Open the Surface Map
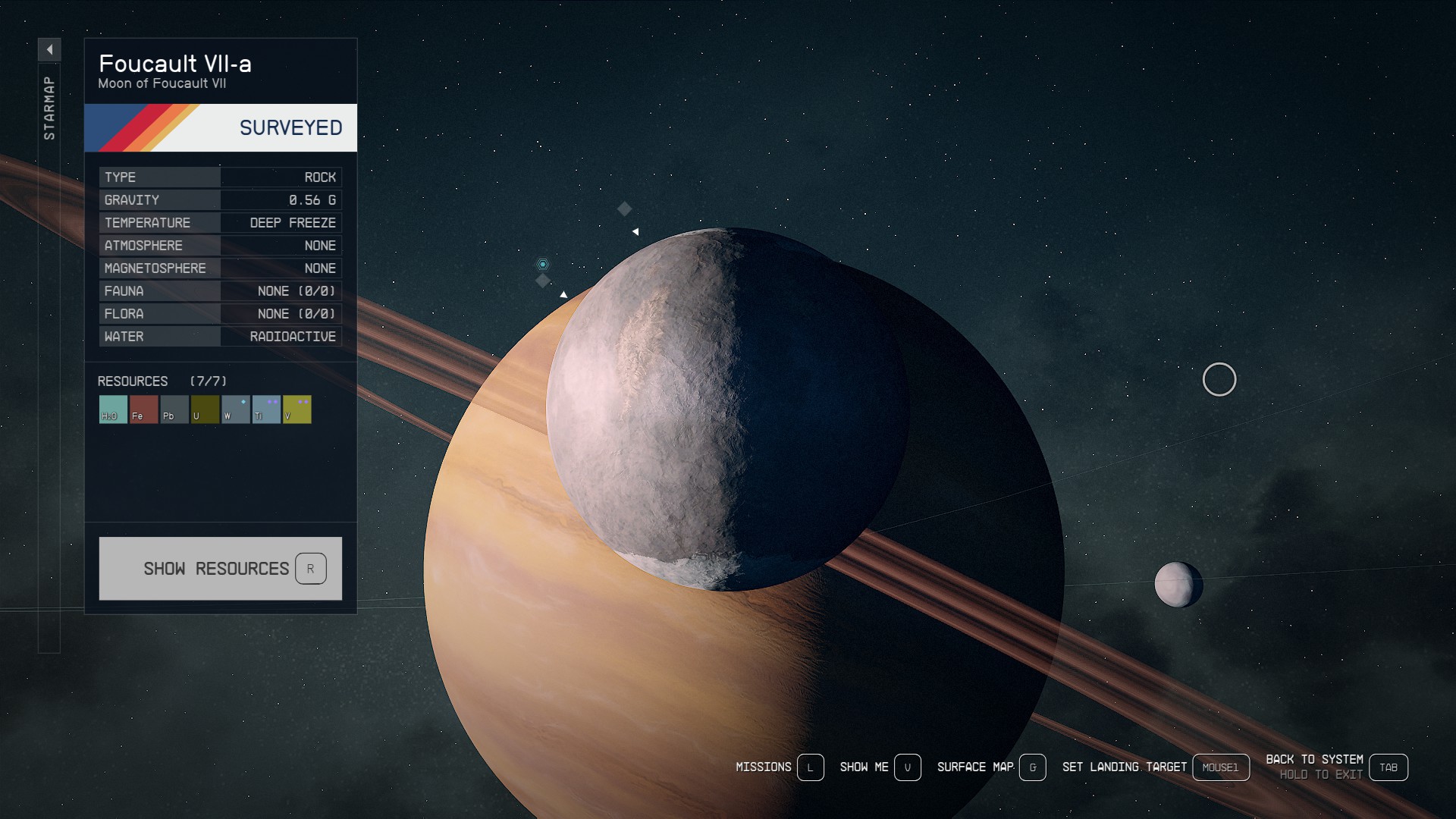Screen dimensions: 1456x819 [975, 767]
